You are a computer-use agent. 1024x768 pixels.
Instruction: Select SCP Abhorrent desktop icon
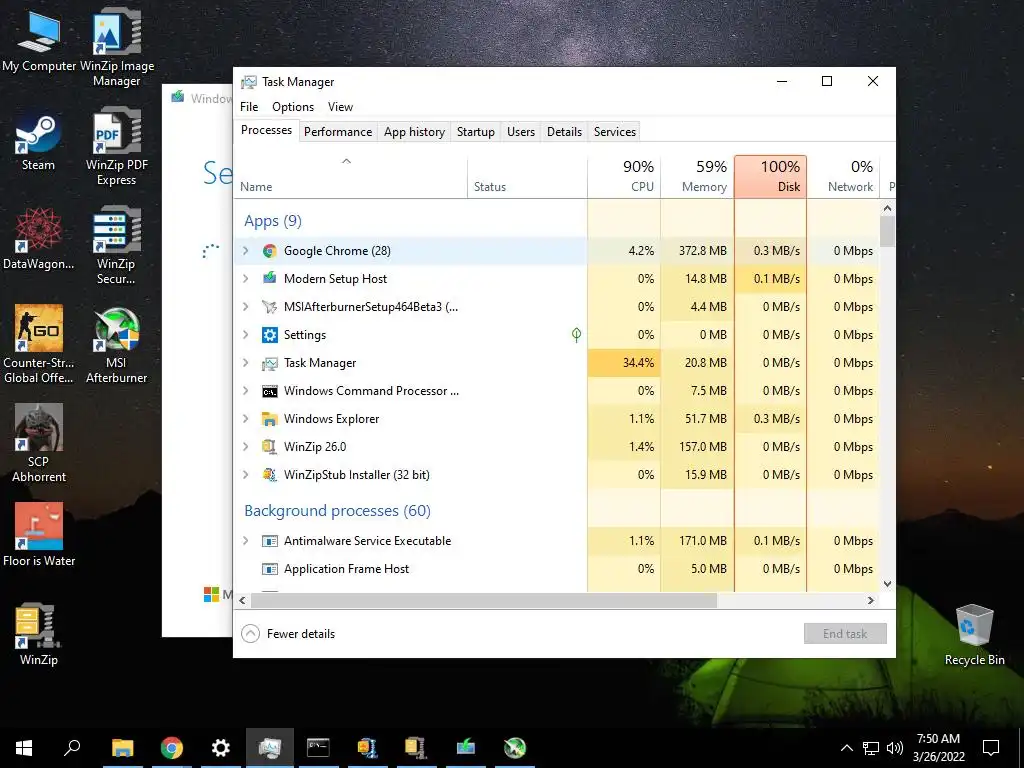(39, 443)
